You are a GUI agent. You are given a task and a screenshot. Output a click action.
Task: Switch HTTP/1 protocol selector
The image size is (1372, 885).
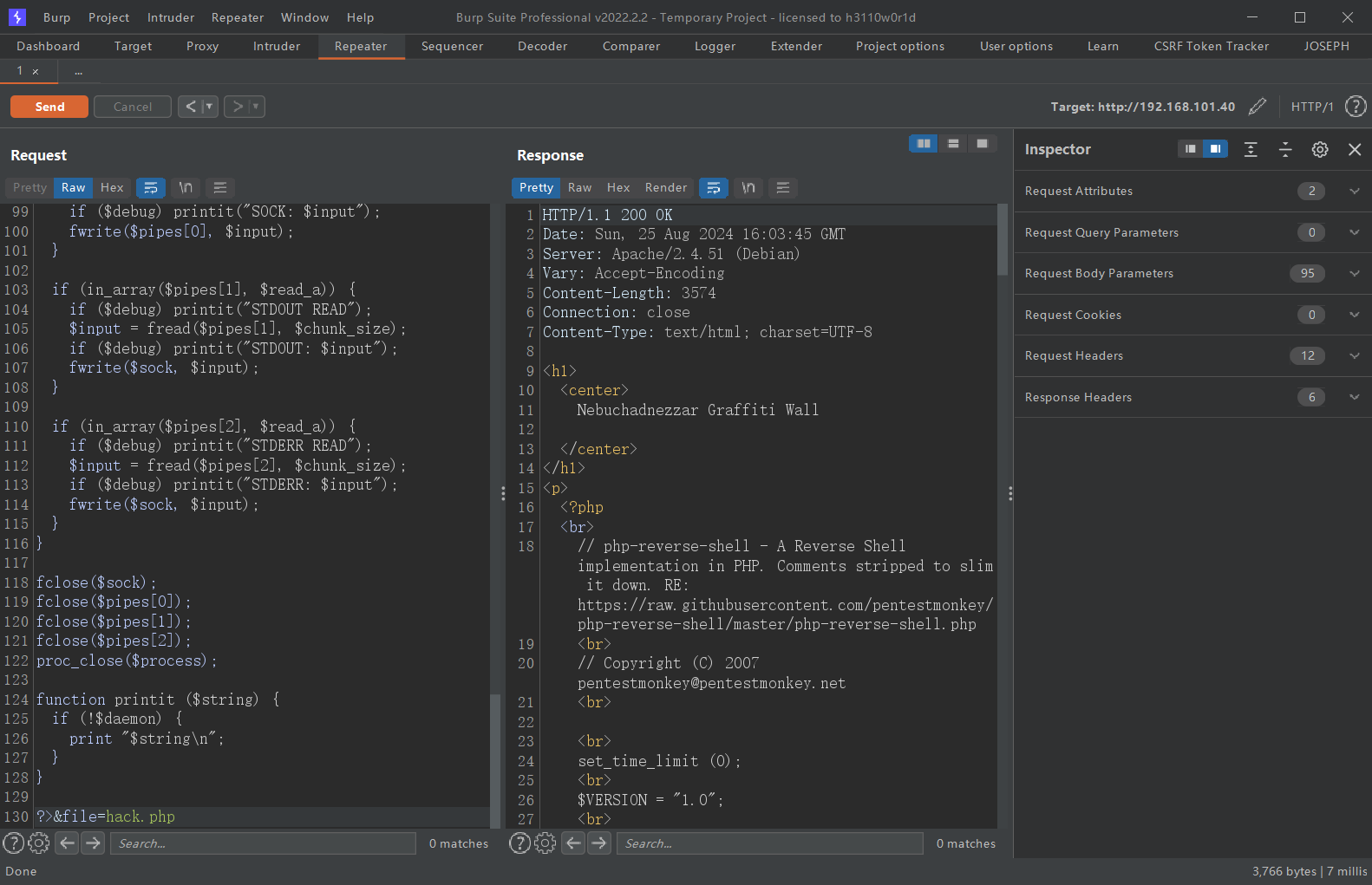tap(1312, 107)
